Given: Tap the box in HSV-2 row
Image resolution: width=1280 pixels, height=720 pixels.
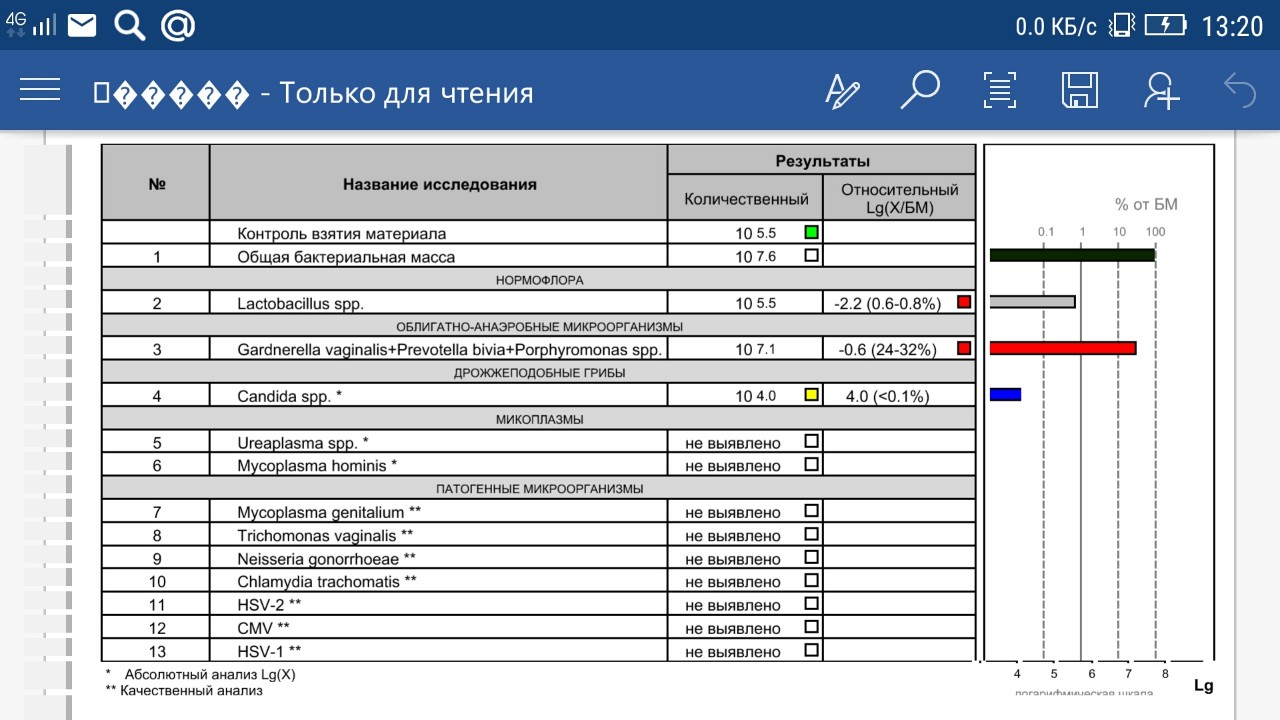Looking at the screenshot, I should pos(812,604).
